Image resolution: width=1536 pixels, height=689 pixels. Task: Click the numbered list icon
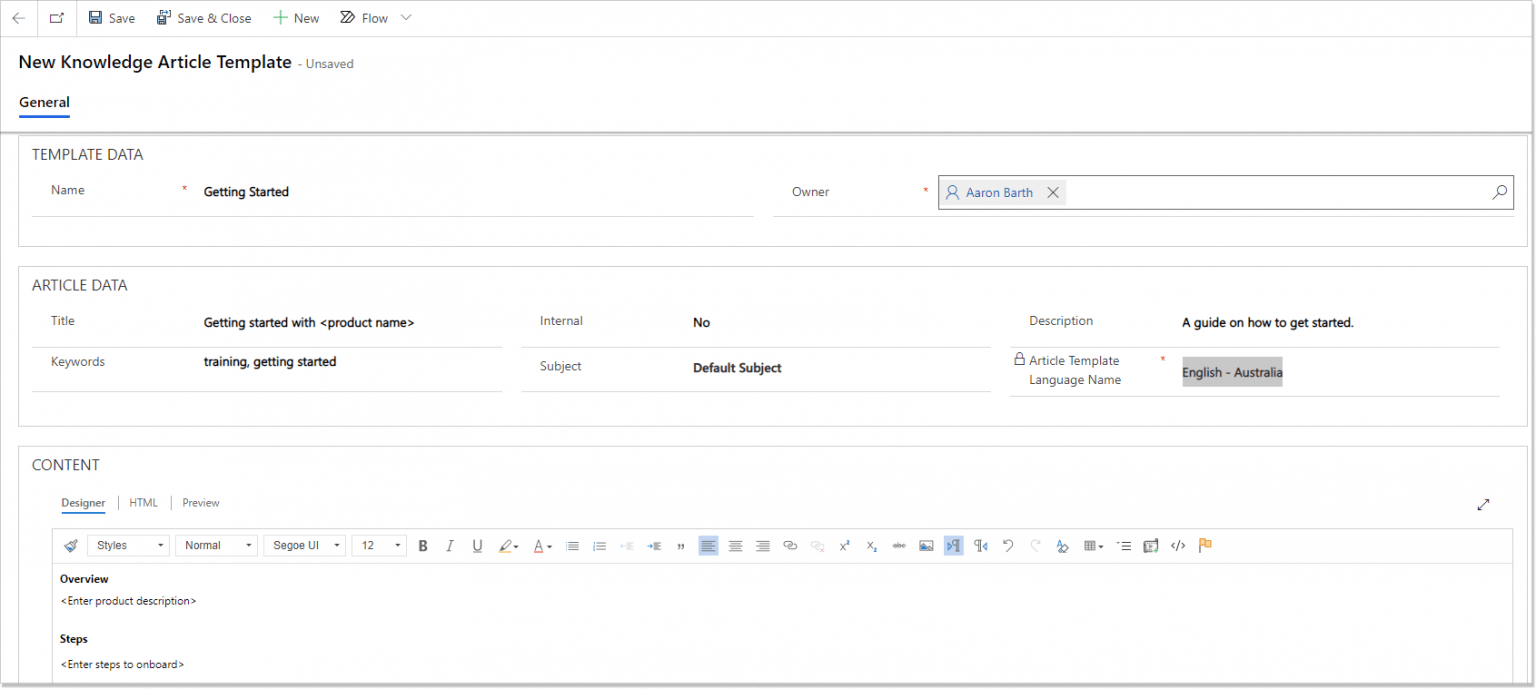[x=599, y=546]
